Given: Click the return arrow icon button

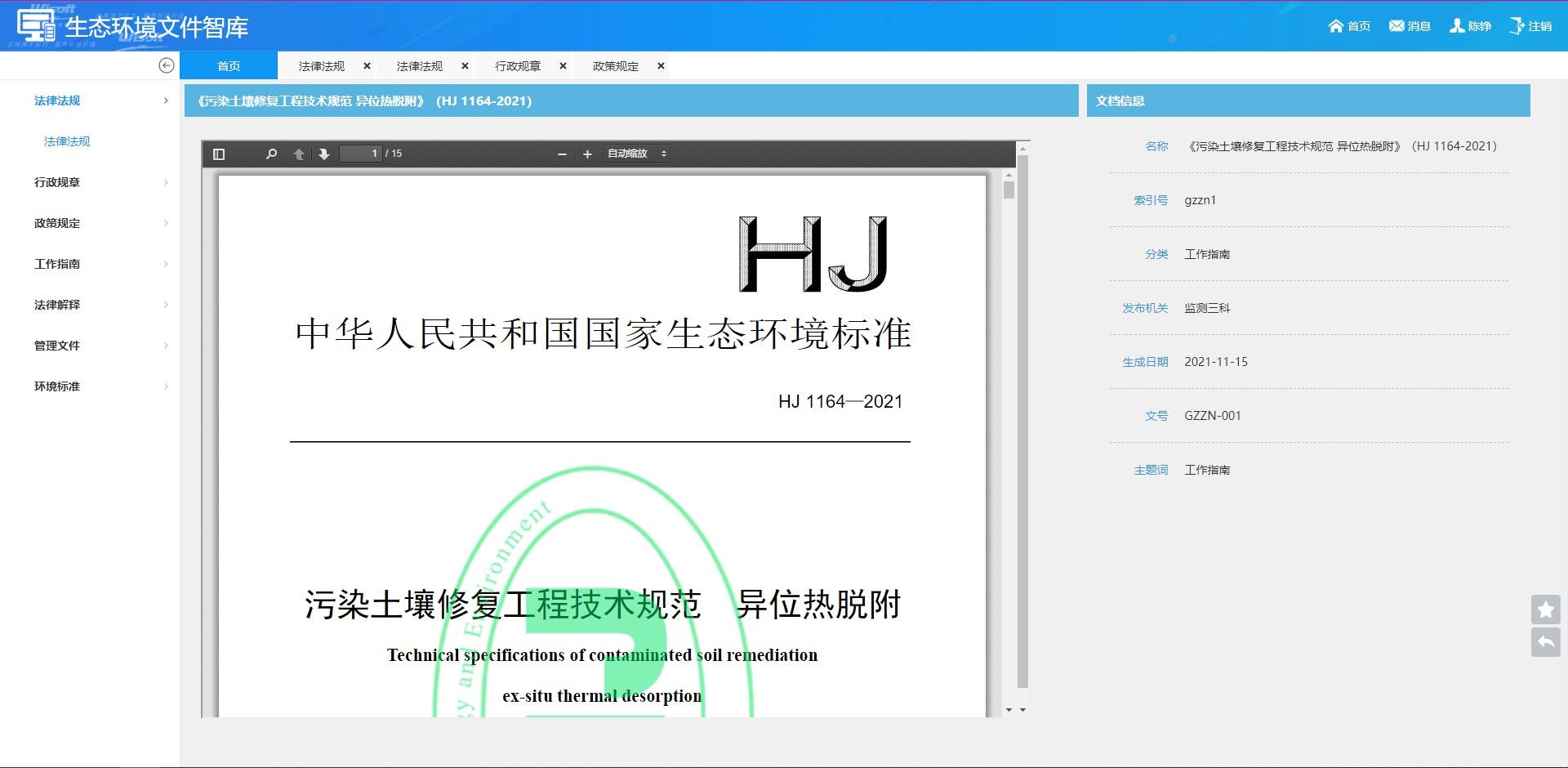Looking at the screenshot, I should [x=1545, y=643].
